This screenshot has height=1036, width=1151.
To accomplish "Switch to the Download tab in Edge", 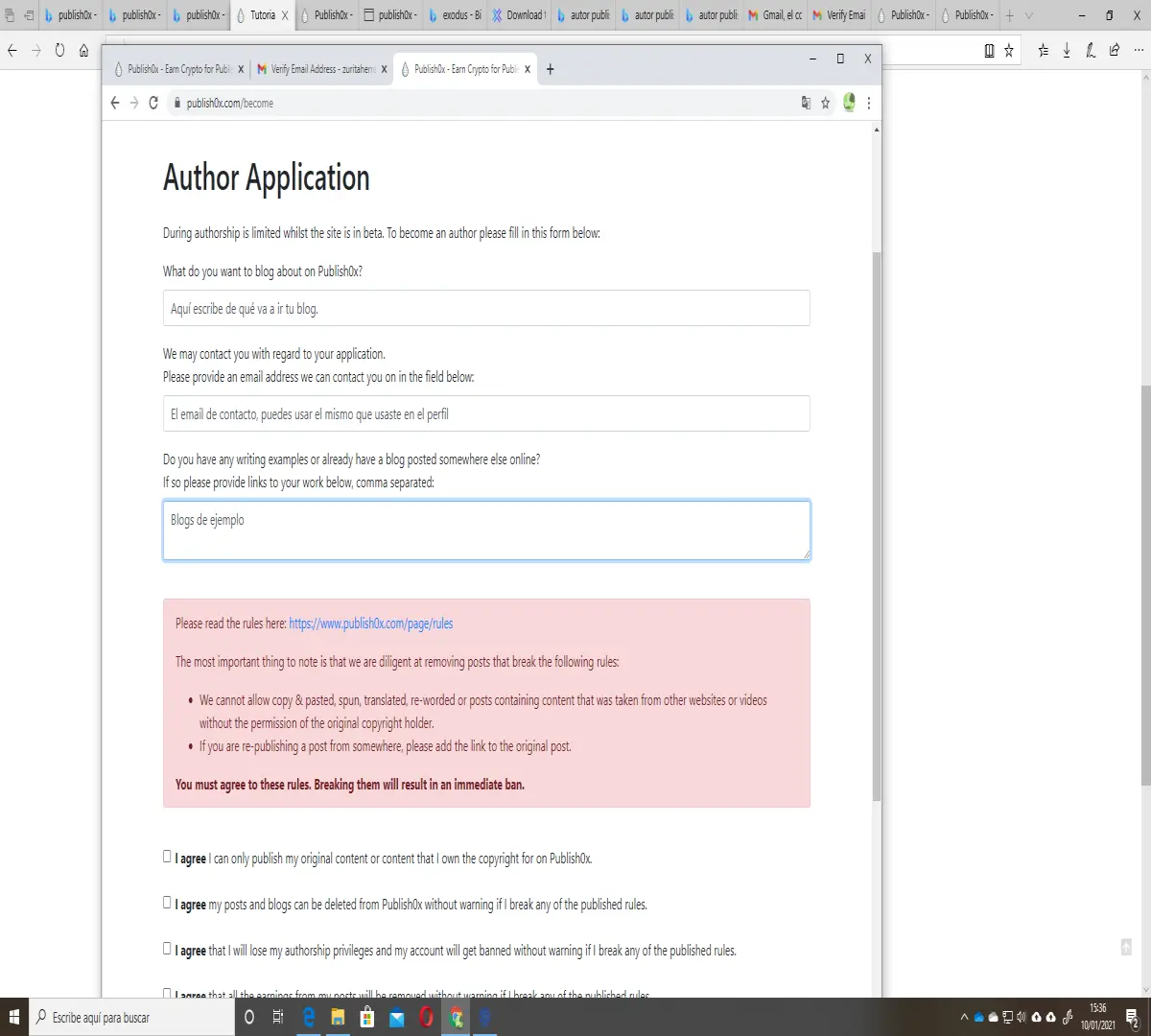I will point(519,15).
